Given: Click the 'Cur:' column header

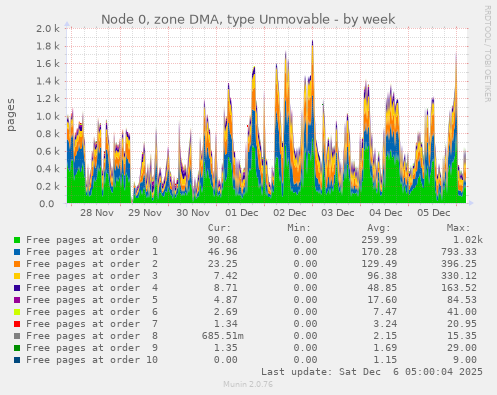Looking at the screenshot, I should [219, 228].
